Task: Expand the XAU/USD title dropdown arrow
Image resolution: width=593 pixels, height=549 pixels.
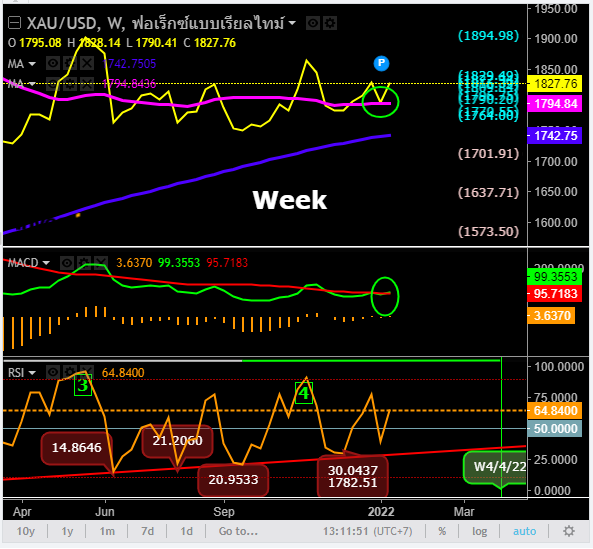Action: (x=292, y=23)
